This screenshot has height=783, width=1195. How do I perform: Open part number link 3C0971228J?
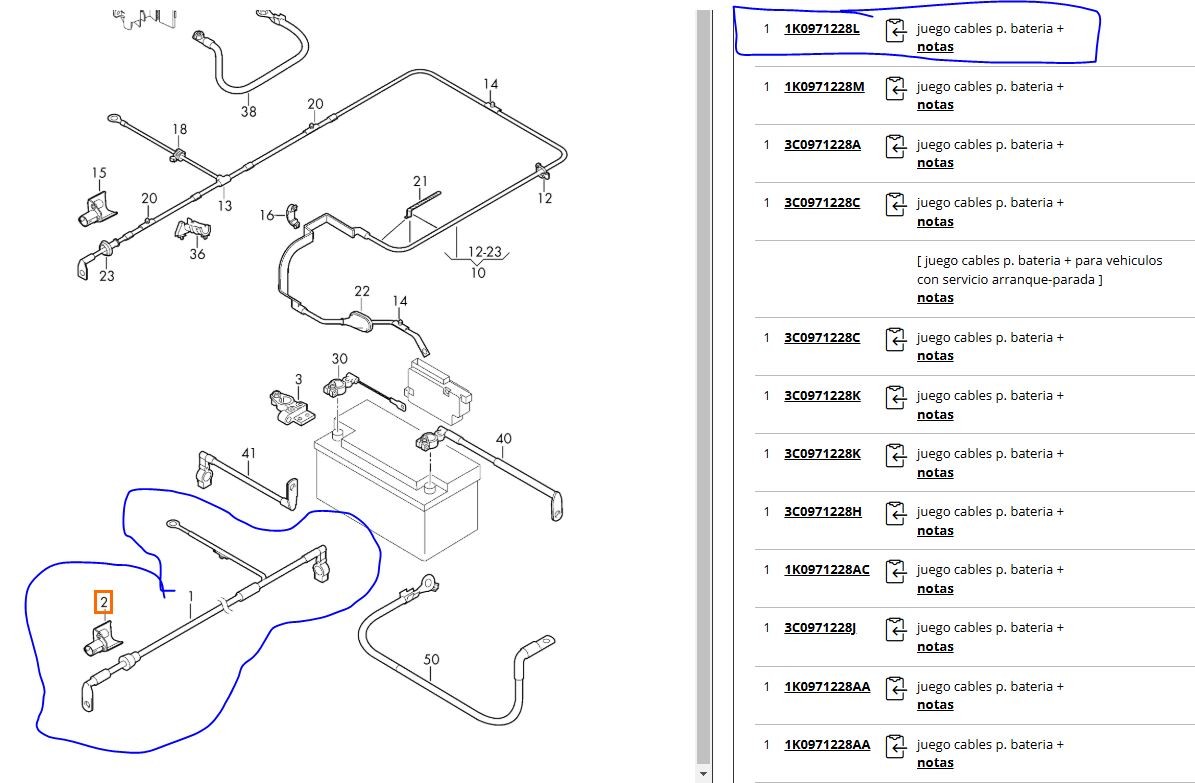coord(820,627)
